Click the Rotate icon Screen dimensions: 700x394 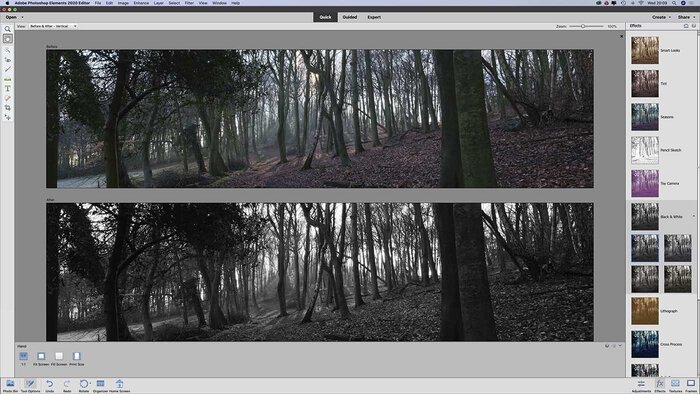(83, 384)
